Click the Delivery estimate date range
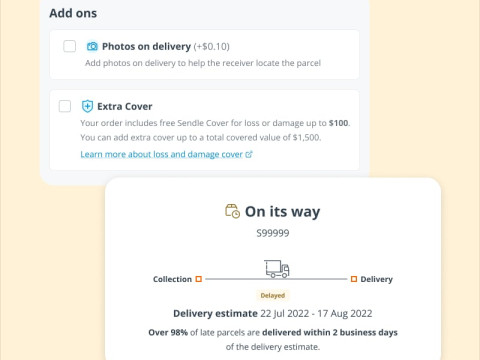 pyautogui.click(x=316, y=314)
